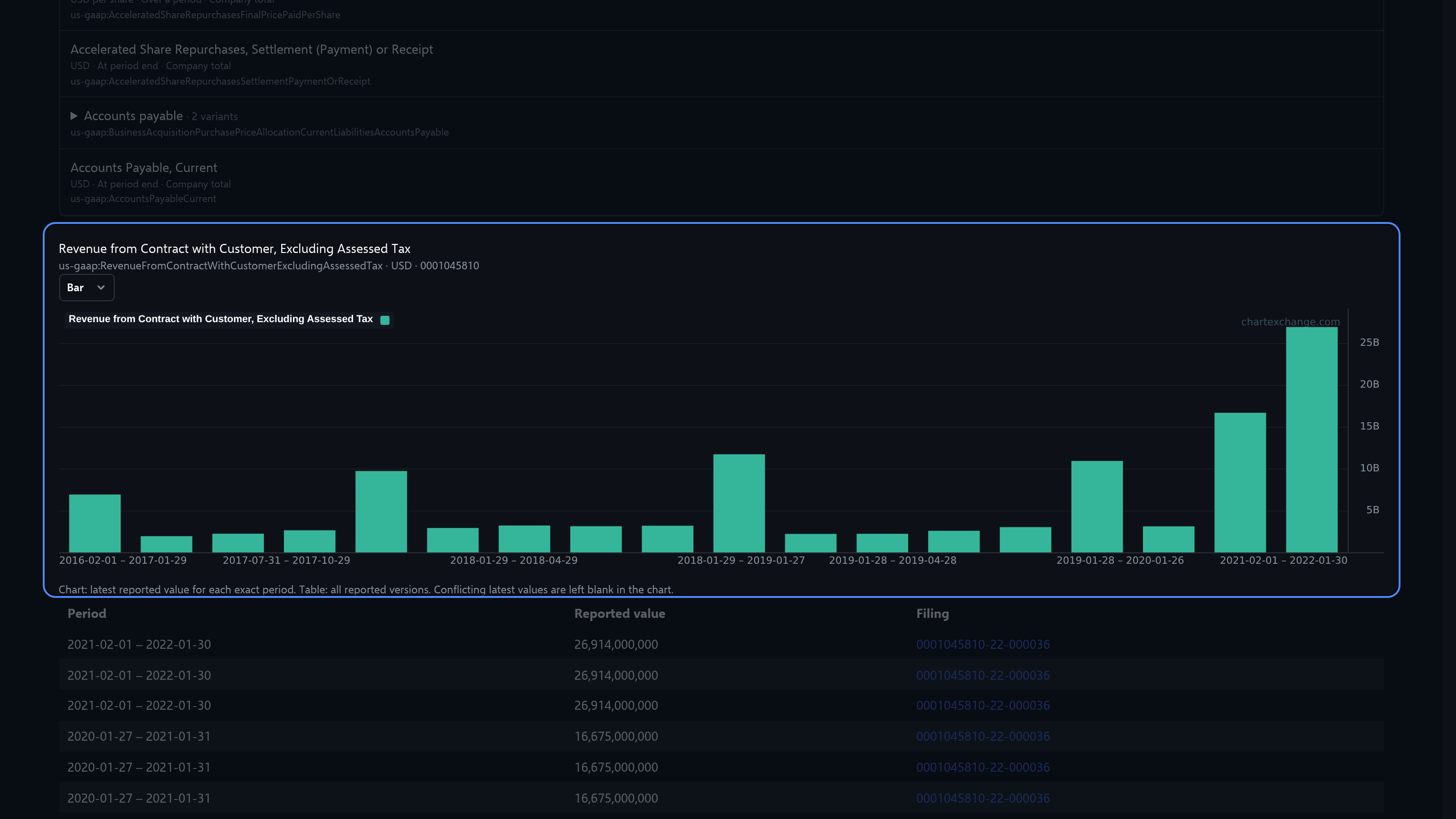Select the Accounts Payable, Current row
The image size is (1456, 819).
coord(721,182)
